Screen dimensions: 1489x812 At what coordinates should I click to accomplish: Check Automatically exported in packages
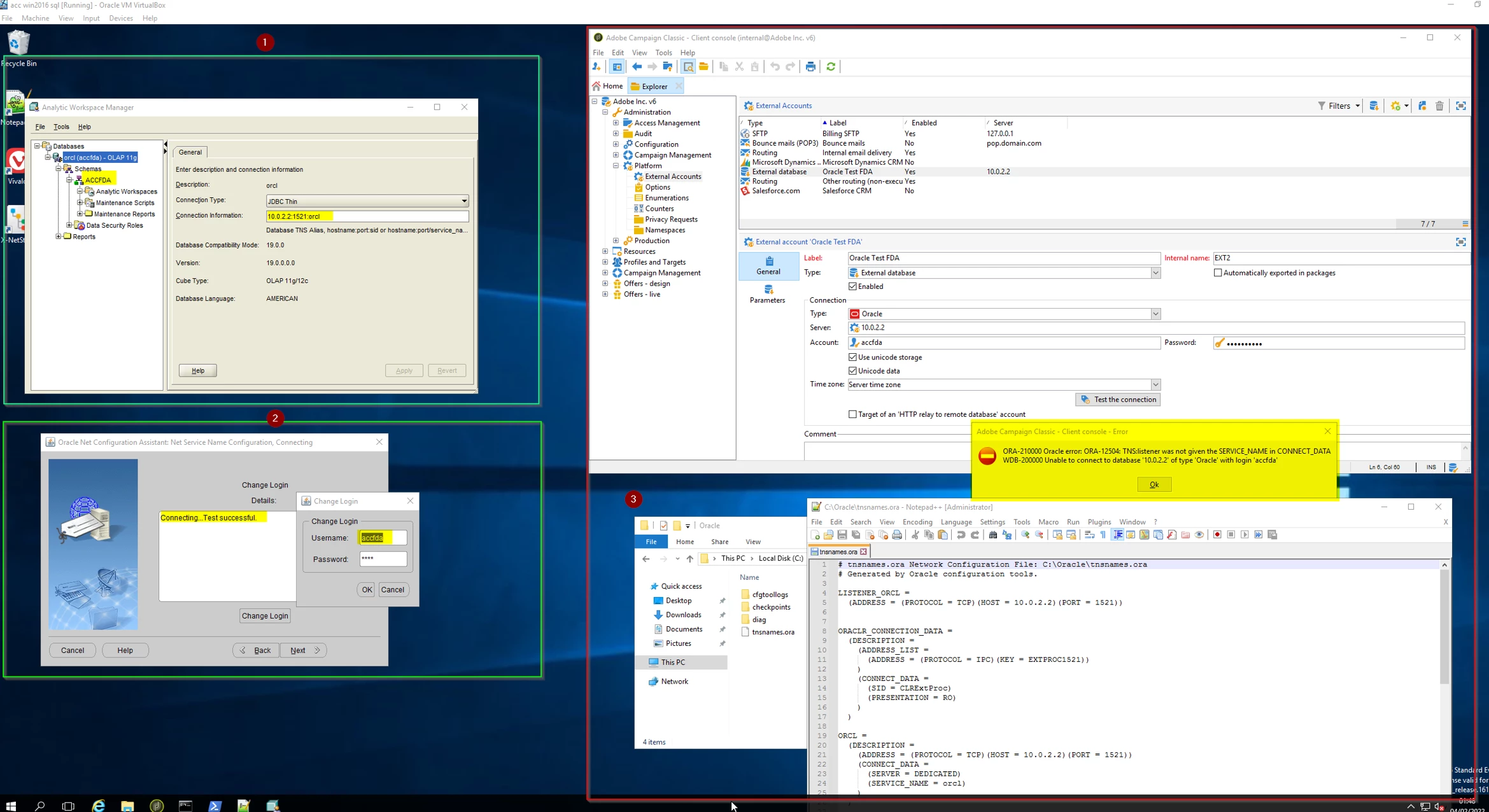click(1218, 273)
